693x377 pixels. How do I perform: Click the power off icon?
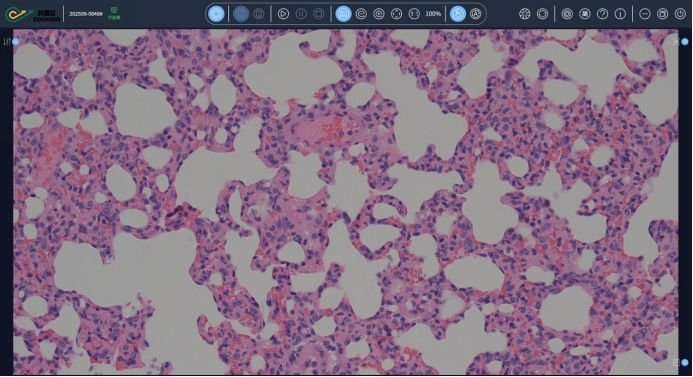pyautogui.click(x=680, y=14)
